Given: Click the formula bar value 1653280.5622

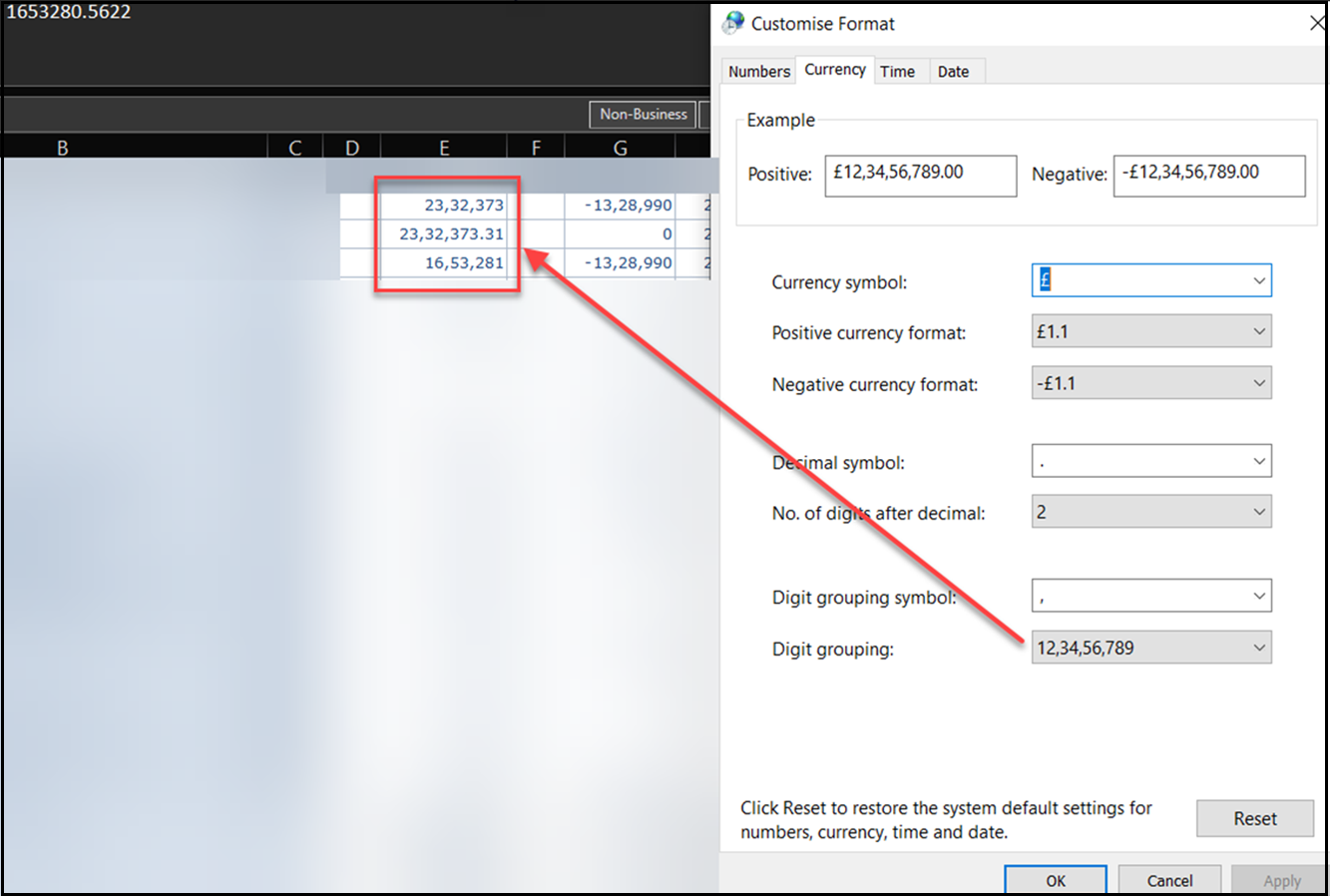Looking at the screenshot, I should click(69, 12).
